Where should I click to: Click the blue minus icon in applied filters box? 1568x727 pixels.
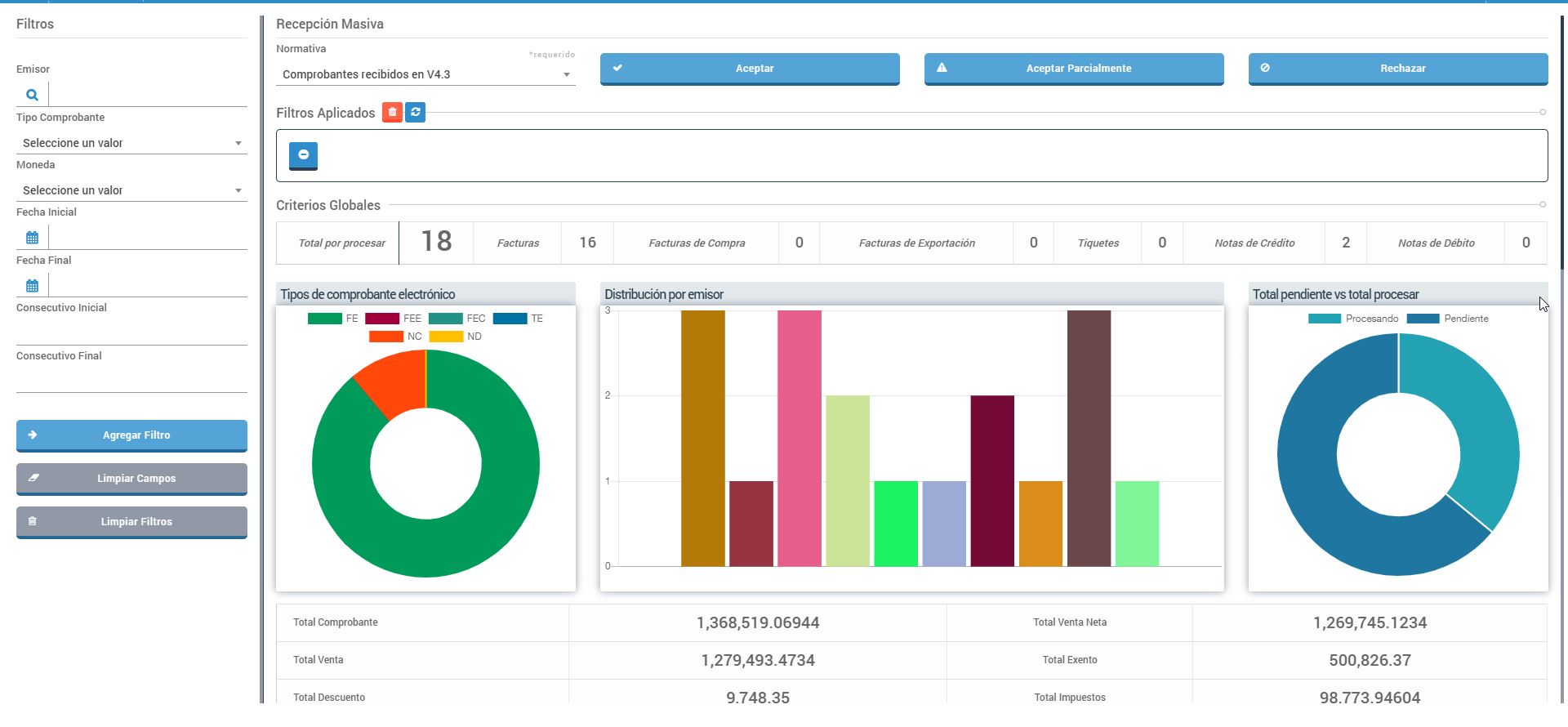tap(303, 155)
